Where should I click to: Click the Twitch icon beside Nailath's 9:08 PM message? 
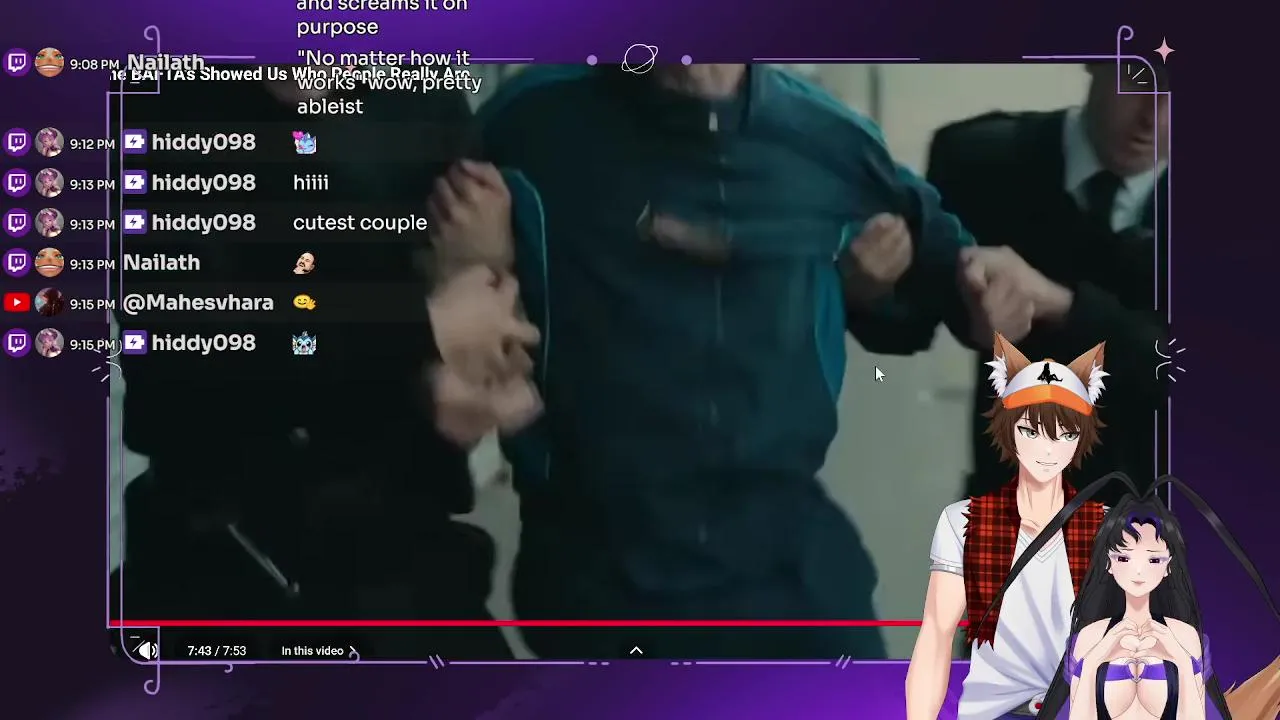click(x=17, y=63)
